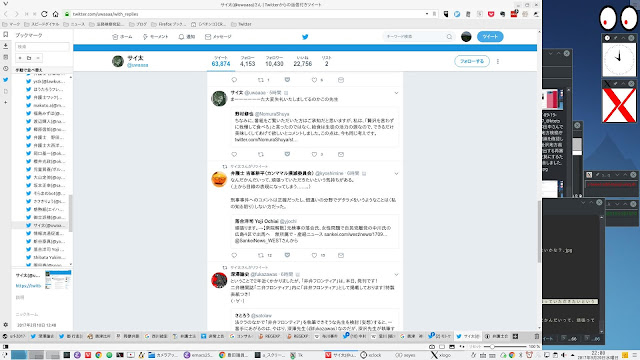This screenshot has width=640, height=360.
Task: Create new bookmark folder in panel
Action: click(29, 58)
